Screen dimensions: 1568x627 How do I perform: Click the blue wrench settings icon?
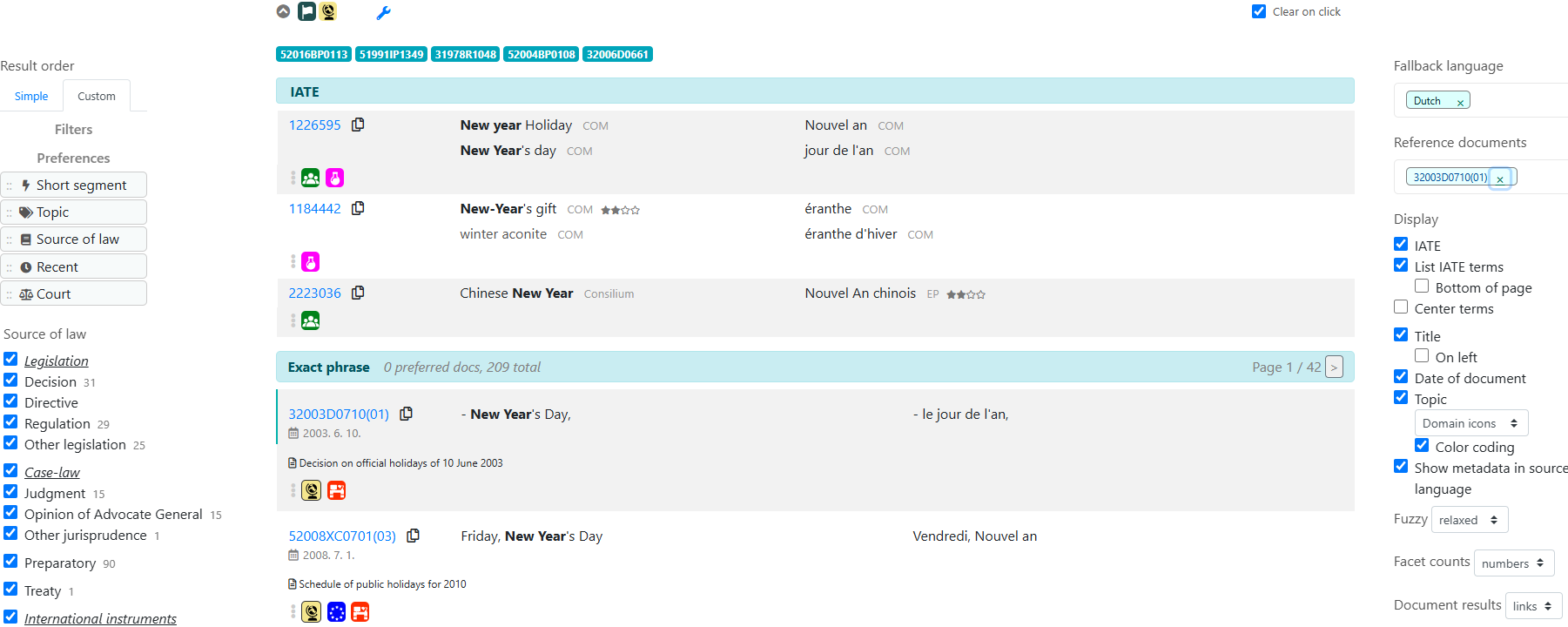pyautogui.click(x=383, y=12)
